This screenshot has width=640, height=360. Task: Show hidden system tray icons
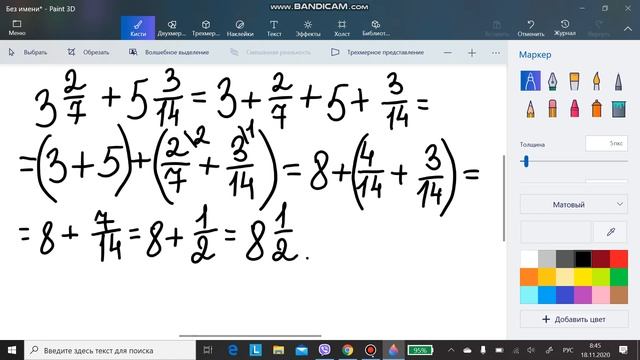coord(451,350)
